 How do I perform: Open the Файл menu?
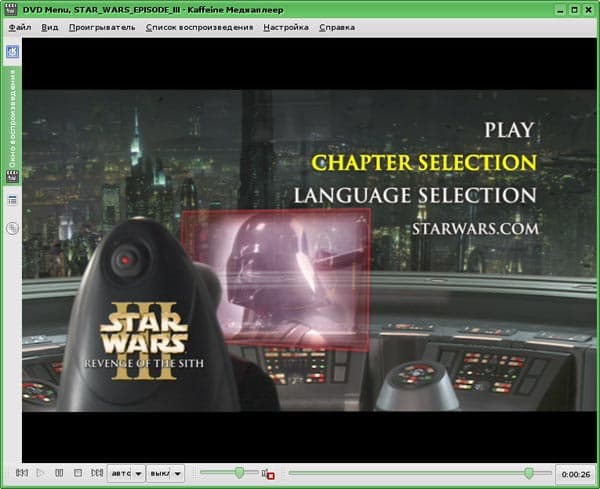(x=20, y=28)
